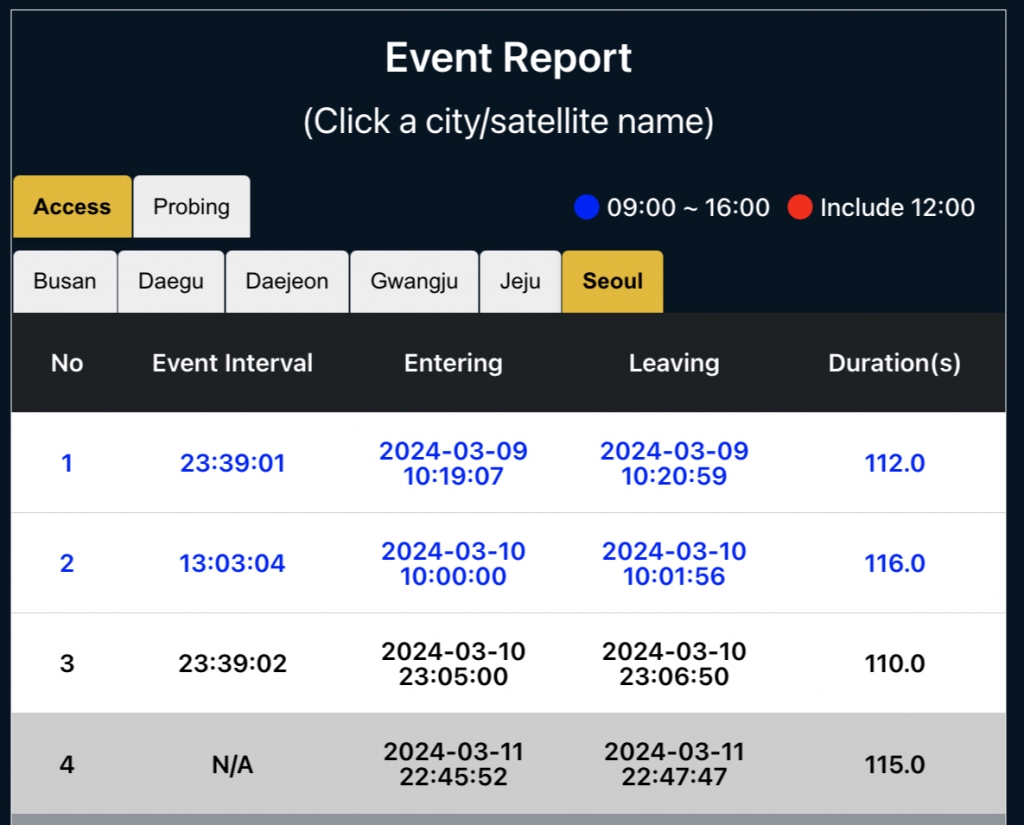Select the 23:39:01 event interval cell

(232, 463)
